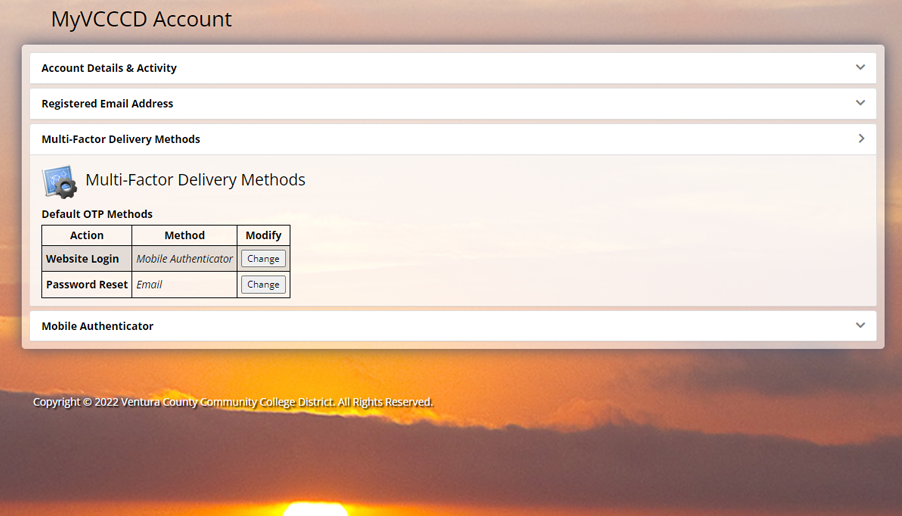This screenshot has height=516, width=902.
Task: Click Multi-Factor Delivery Methods large heading
Action: pyautogui.click(x=195, y=180)
